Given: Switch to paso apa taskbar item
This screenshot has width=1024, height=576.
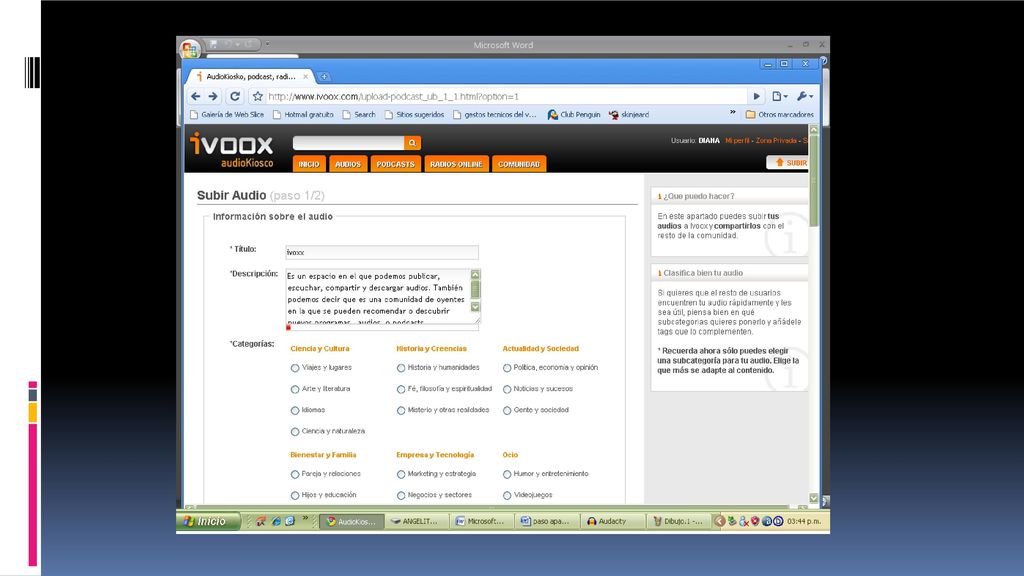Looking at the screenshot, I should click(546, 521).
